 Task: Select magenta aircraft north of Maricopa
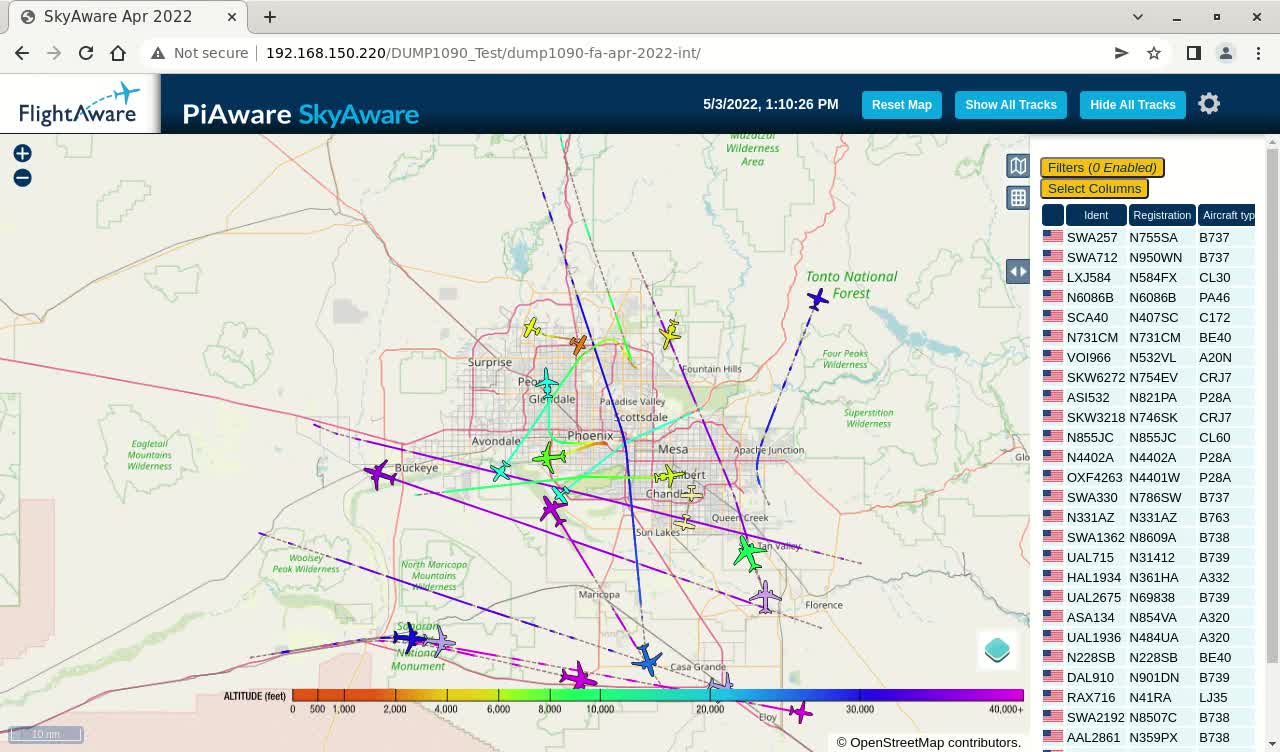[553, 510]
